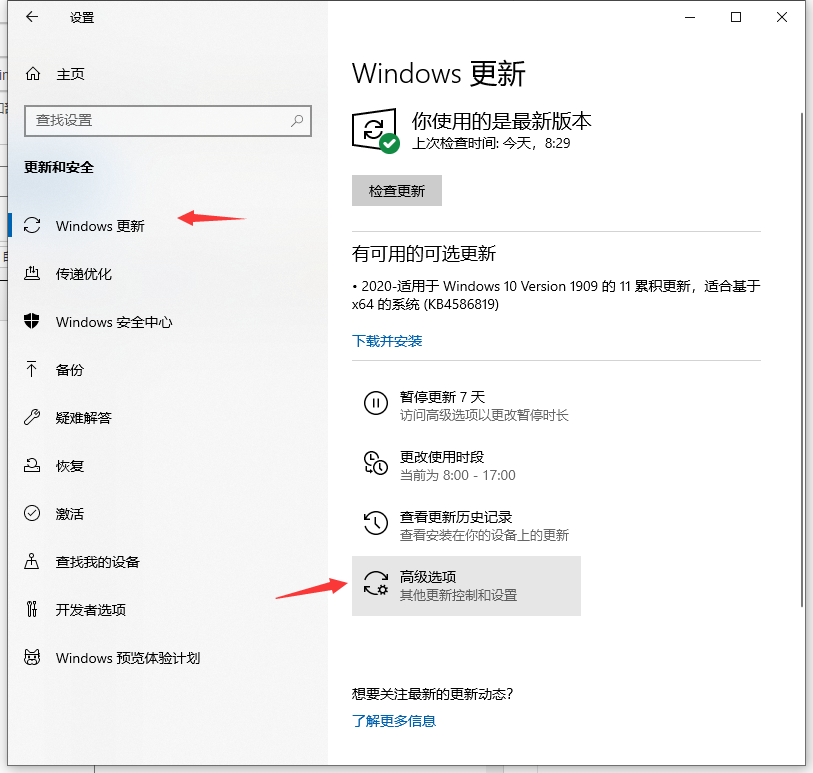
Task: Click the search magnifier icon
Action: (x=297, y=121)
